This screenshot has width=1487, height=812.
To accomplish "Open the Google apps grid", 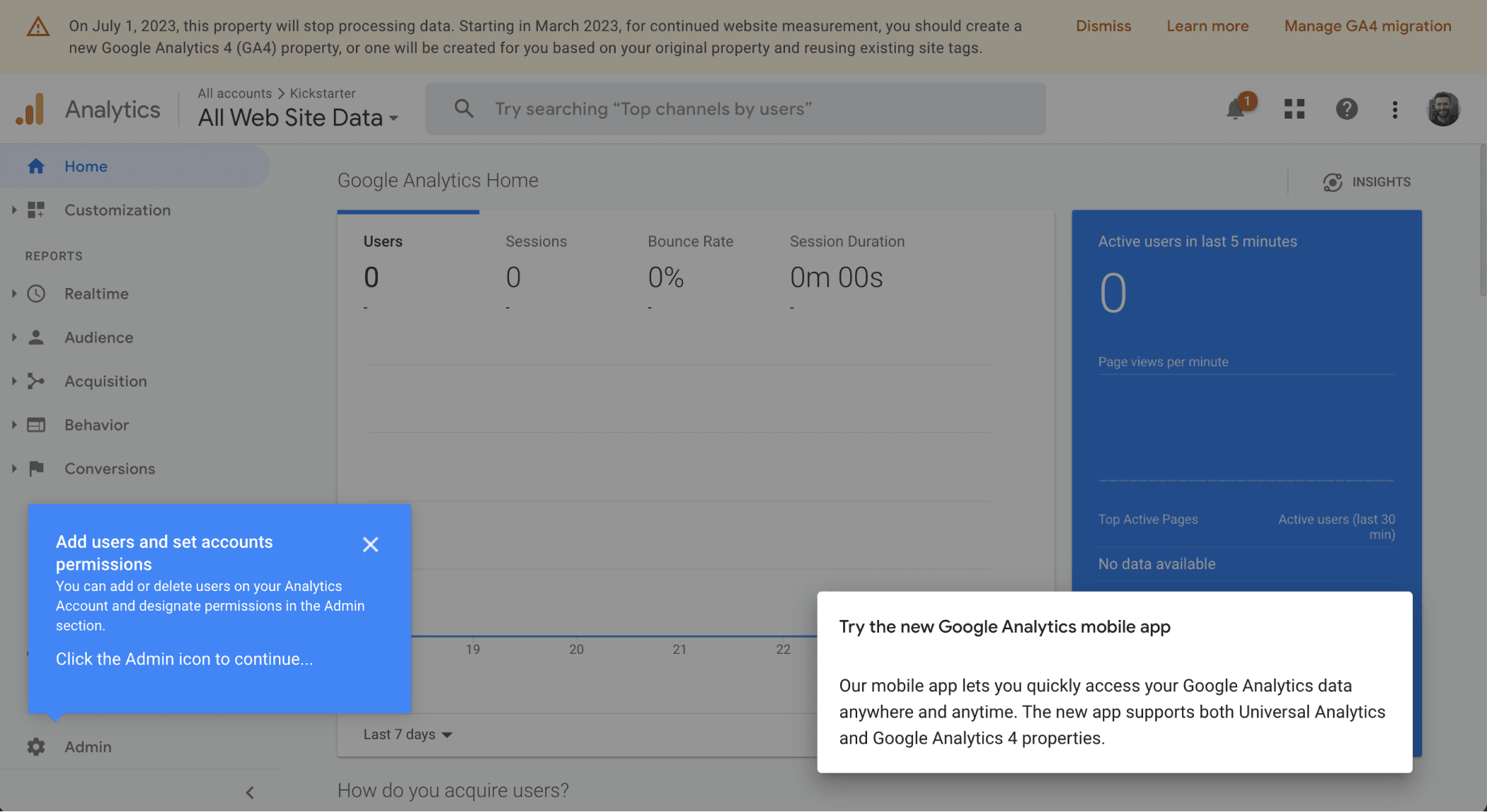I will pos(1294,109).
